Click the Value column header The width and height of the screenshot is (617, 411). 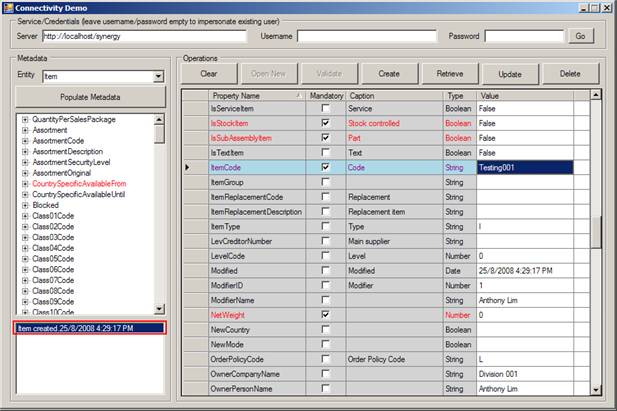coord(525,96)
